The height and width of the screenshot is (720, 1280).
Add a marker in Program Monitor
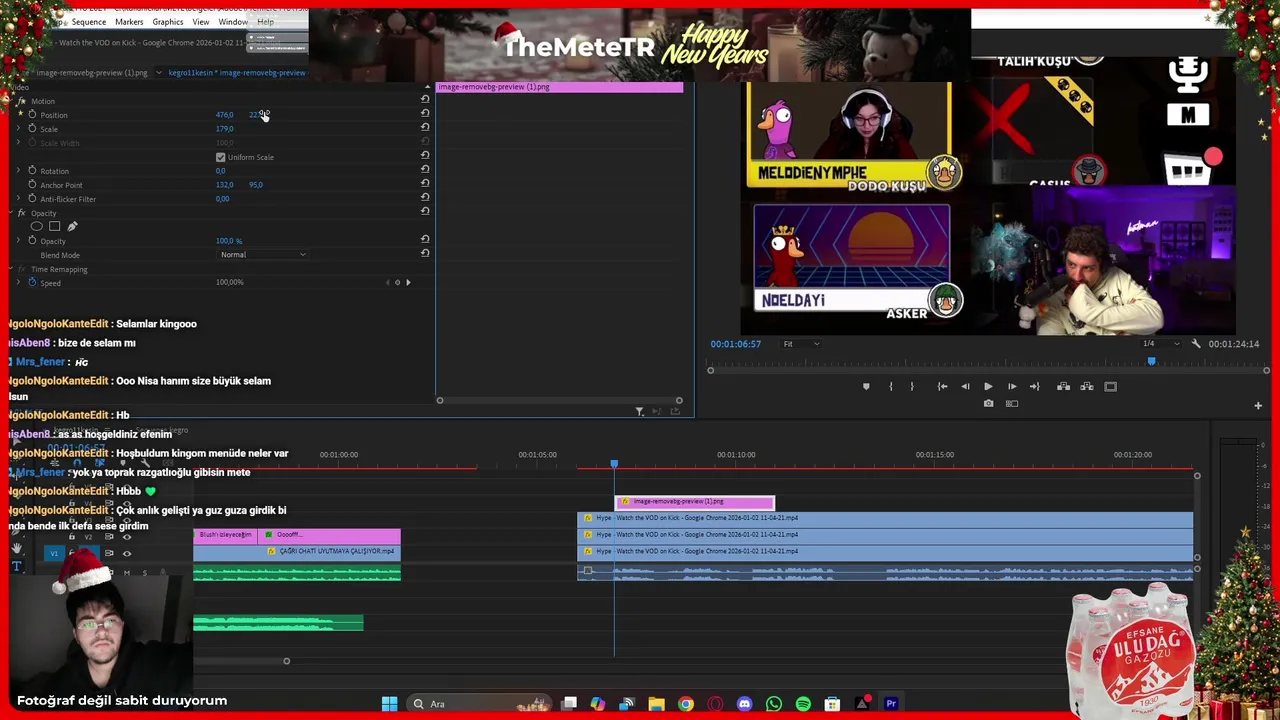866,386
